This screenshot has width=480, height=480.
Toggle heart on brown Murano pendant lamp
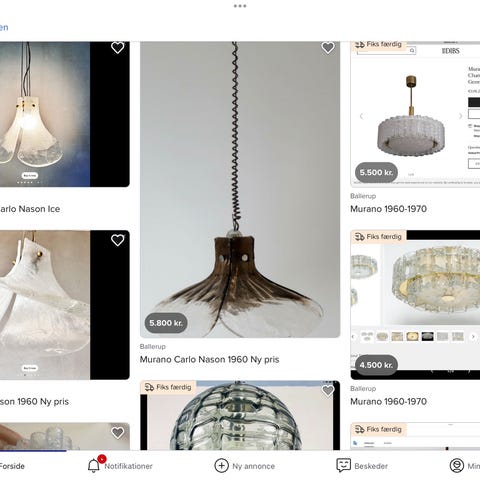tap(328, 48)
